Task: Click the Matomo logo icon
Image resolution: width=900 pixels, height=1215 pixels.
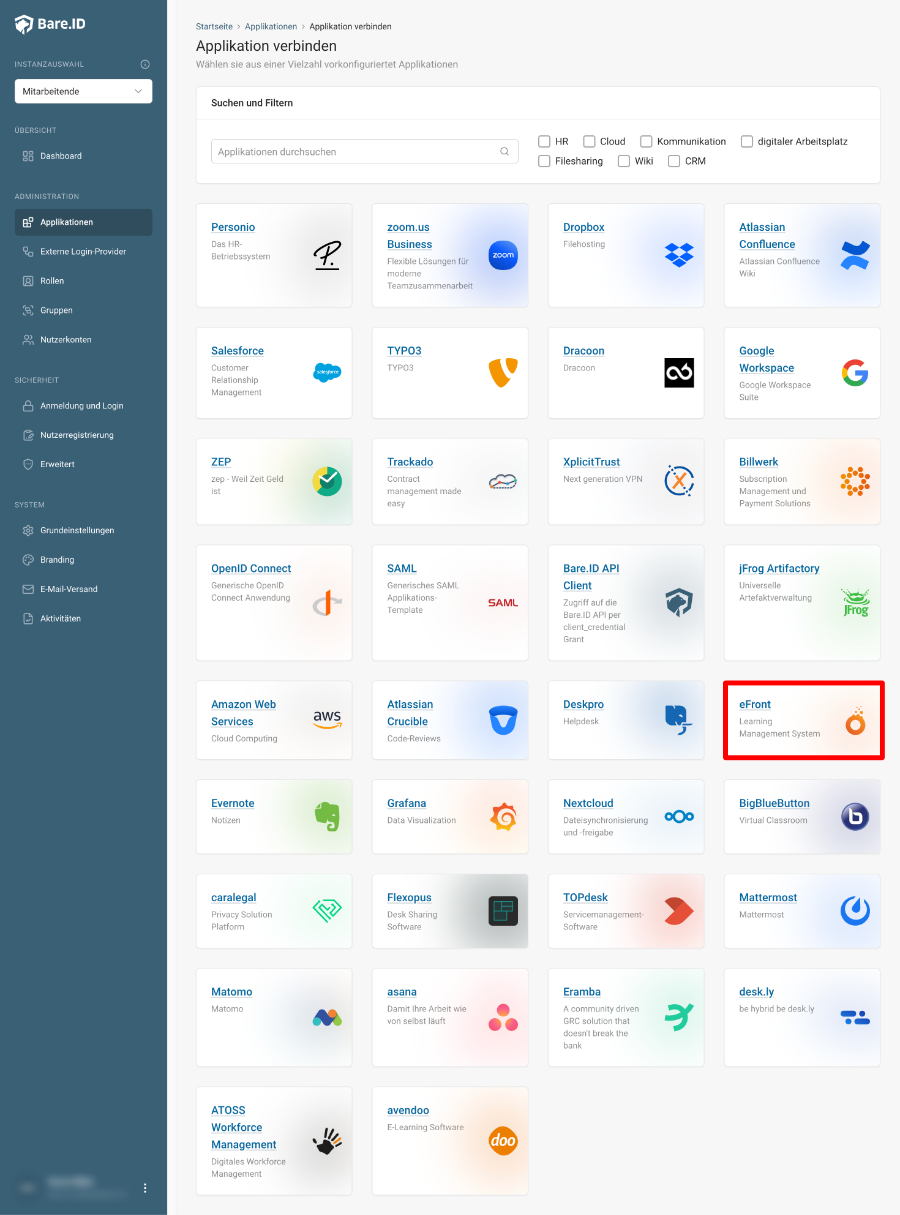Action: pos(327,1018)
